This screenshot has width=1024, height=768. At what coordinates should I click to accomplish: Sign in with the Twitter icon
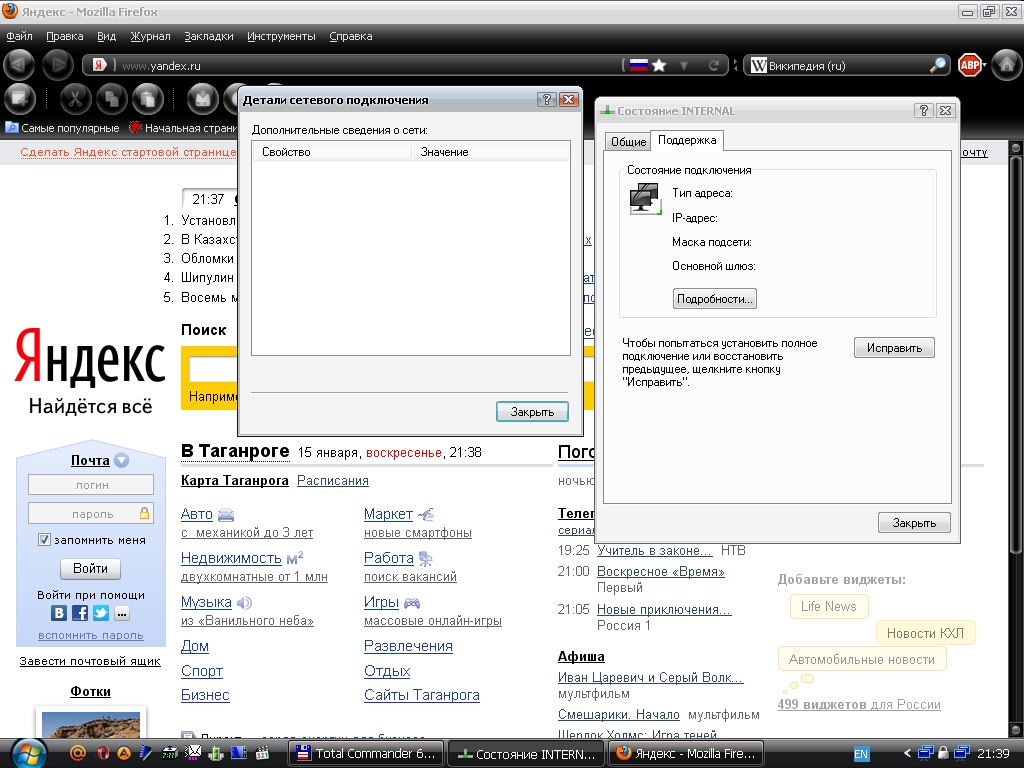[x=101, y=613]
